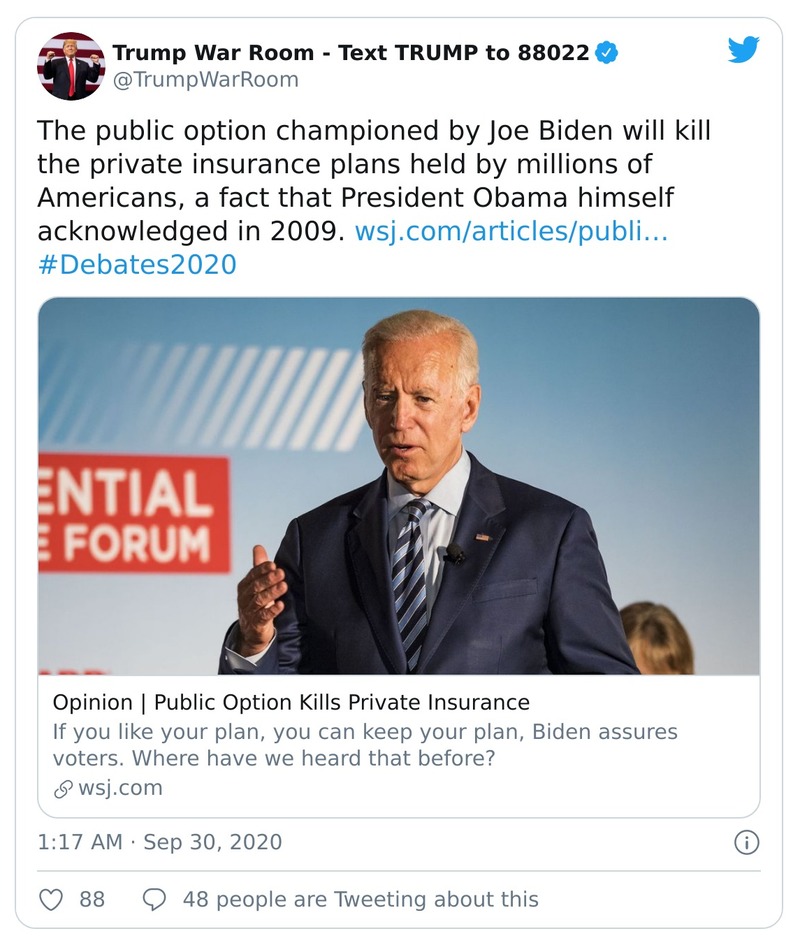
Task: Click the like count 88
Action: pyautogui.click(x=92, y=899)
